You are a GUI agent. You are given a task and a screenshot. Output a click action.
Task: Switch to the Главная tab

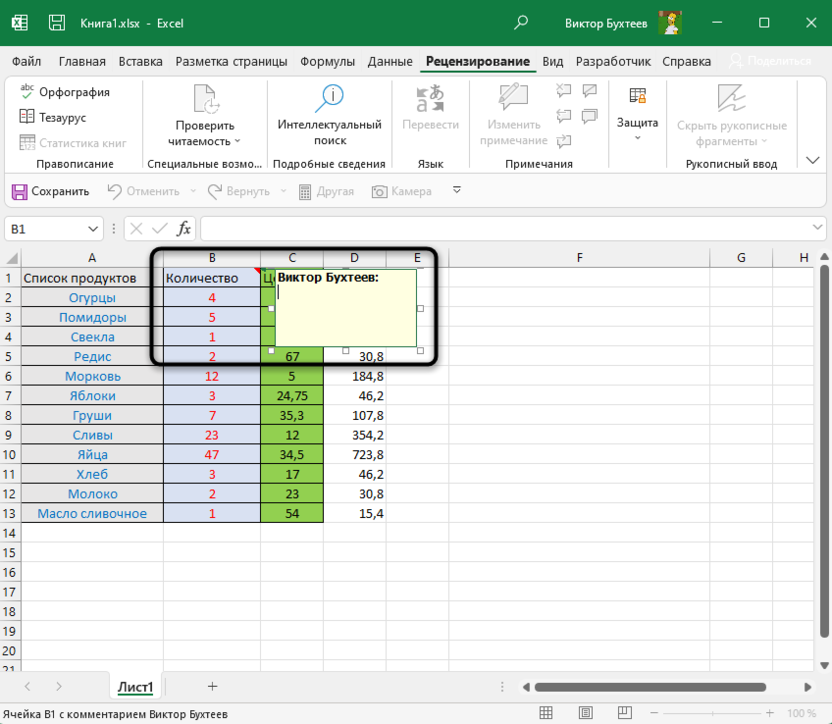click(82, 61)
